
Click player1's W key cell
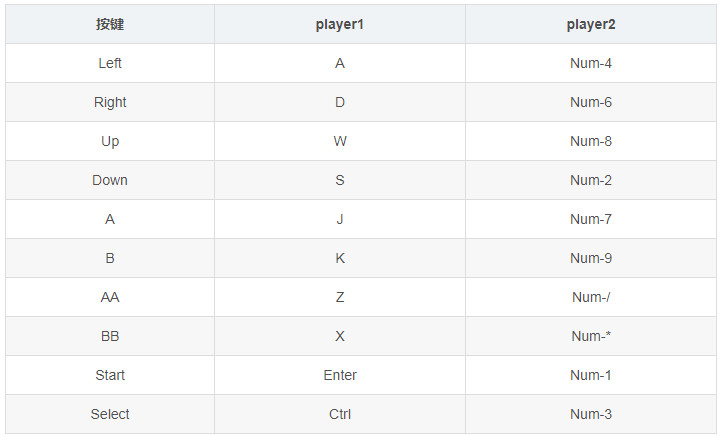340,141
